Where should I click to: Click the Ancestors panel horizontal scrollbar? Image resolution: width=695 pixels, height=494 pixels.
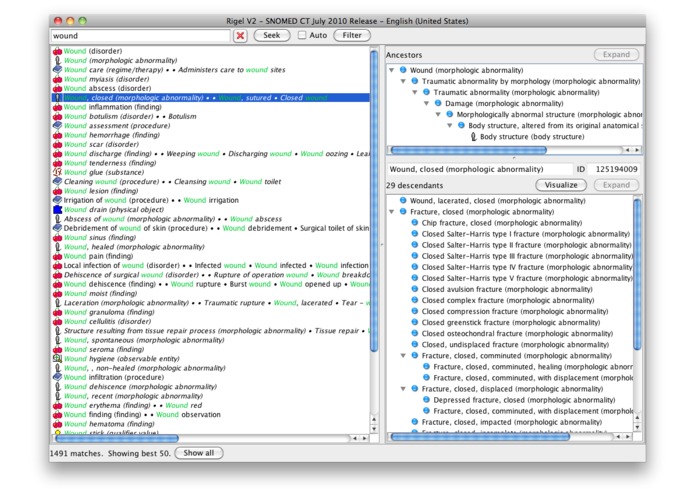[468, 150]
